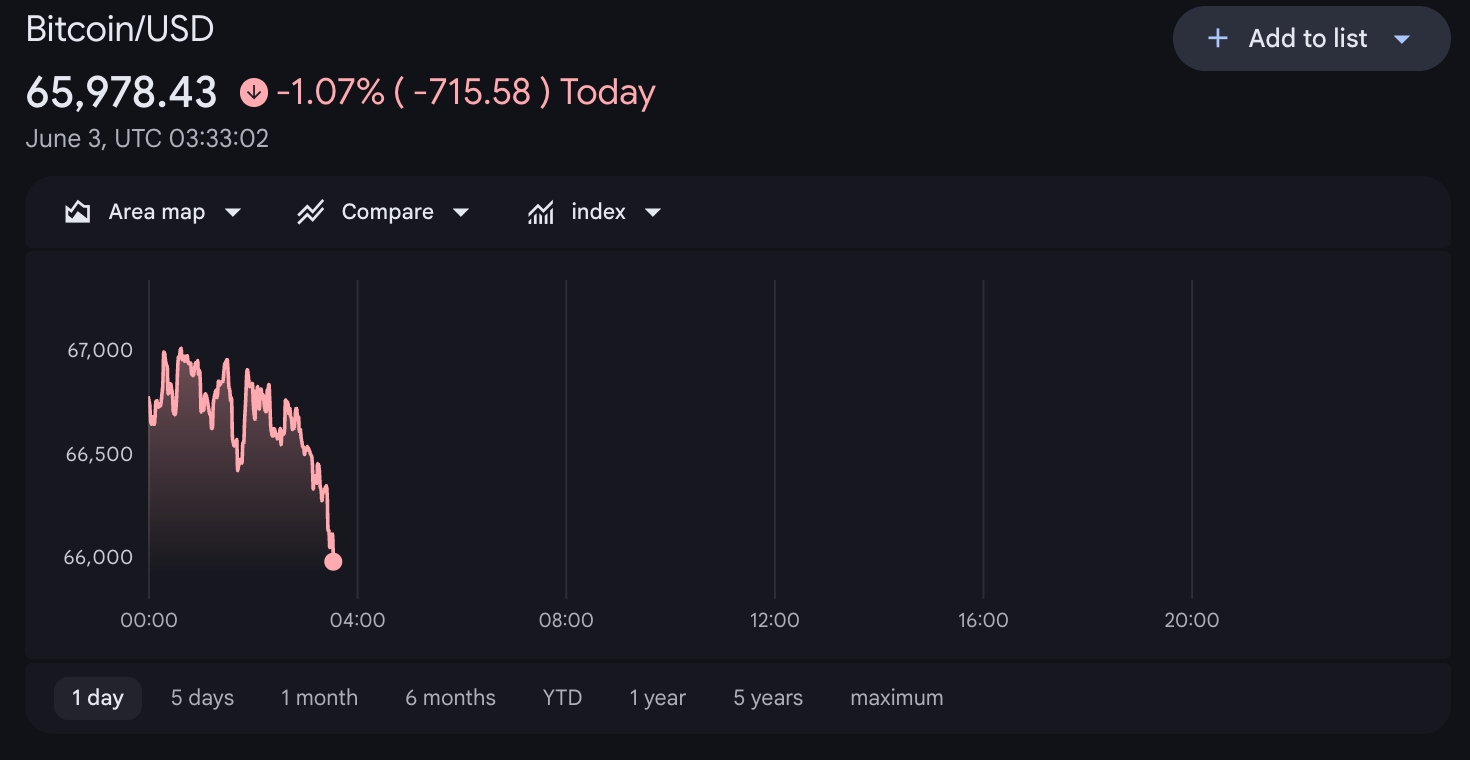Viewport: 1470px width, 760px height.
Task: Expand the Area map dropdown arrow
Action: point(233,213)
